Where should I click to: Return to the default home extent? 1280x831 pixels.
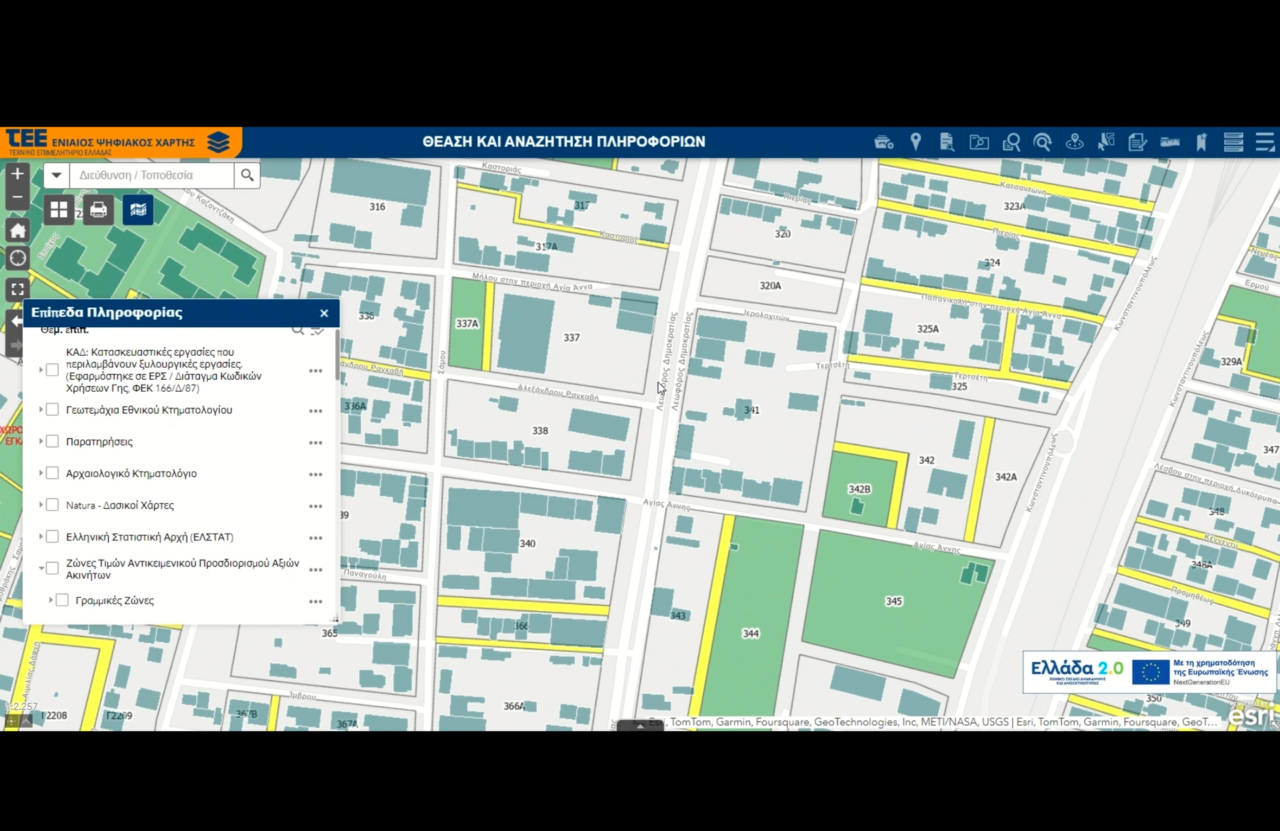point(17,231)
